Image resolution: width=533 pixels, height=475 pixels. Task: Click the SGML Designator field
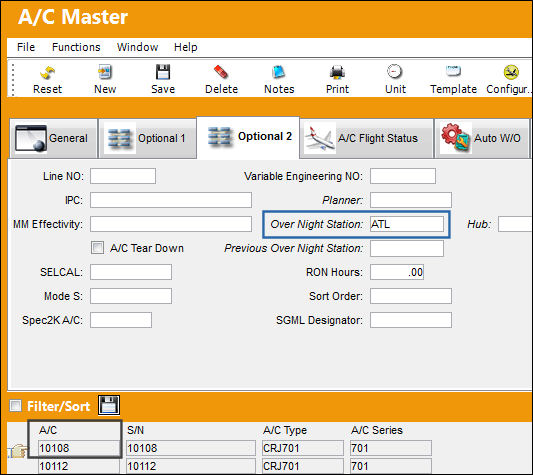pos(411,320)
